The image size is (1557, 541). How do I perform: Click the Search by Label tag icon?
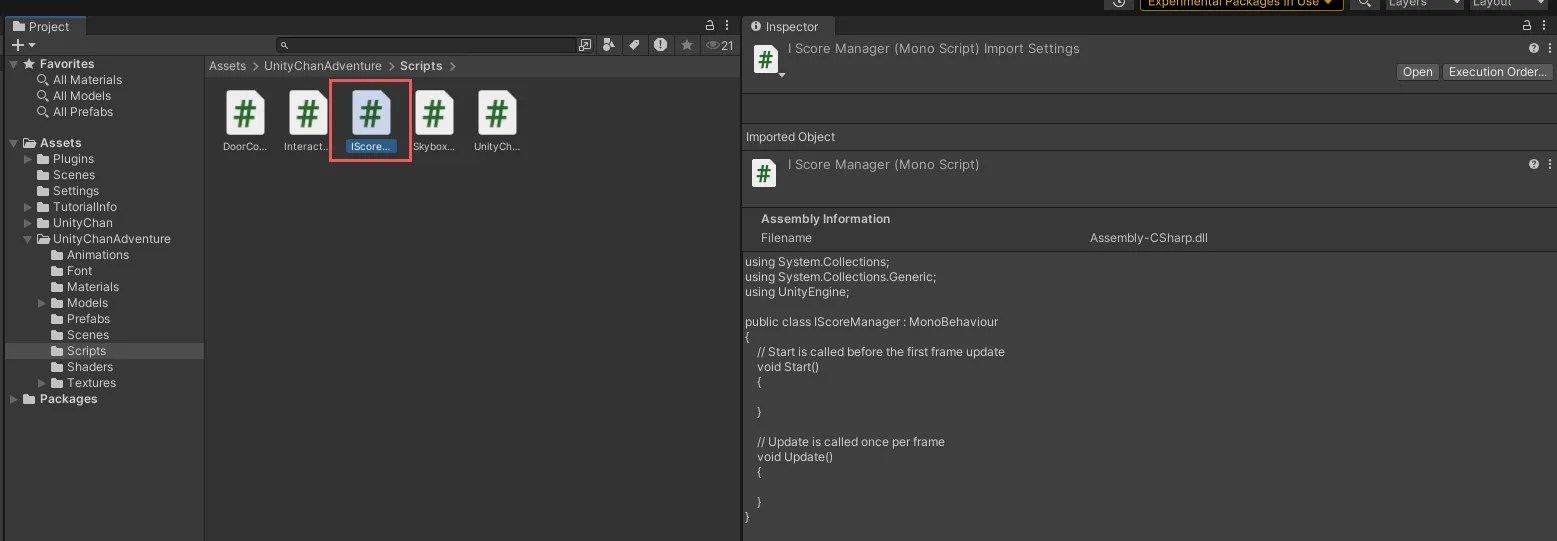point(634,45)
